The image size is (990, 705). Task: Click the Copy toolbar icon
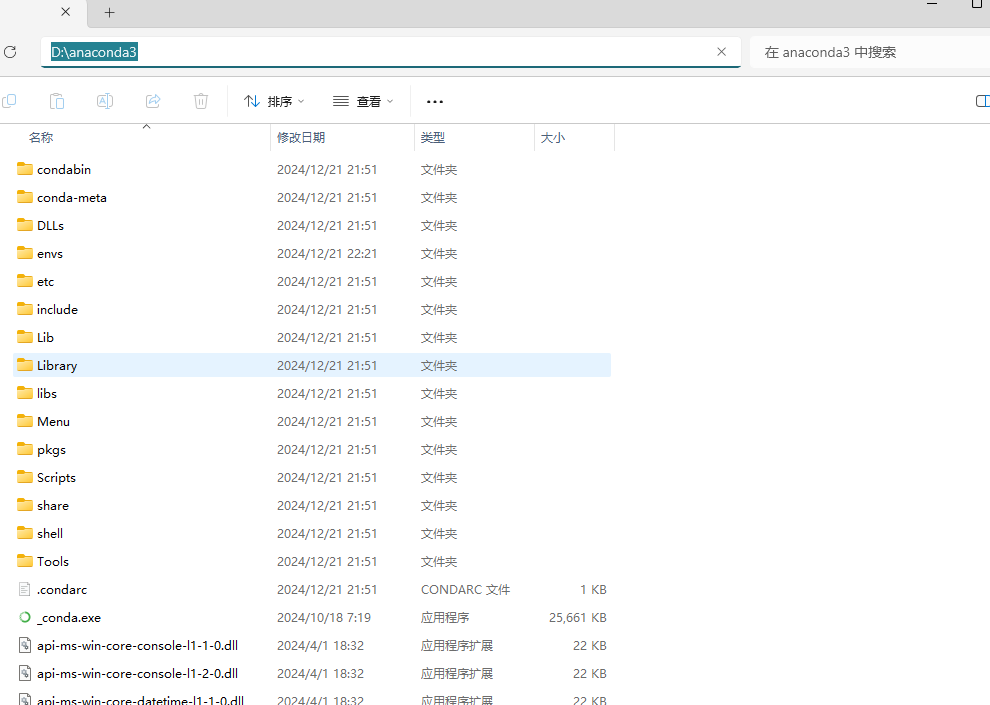click(9, 101)
